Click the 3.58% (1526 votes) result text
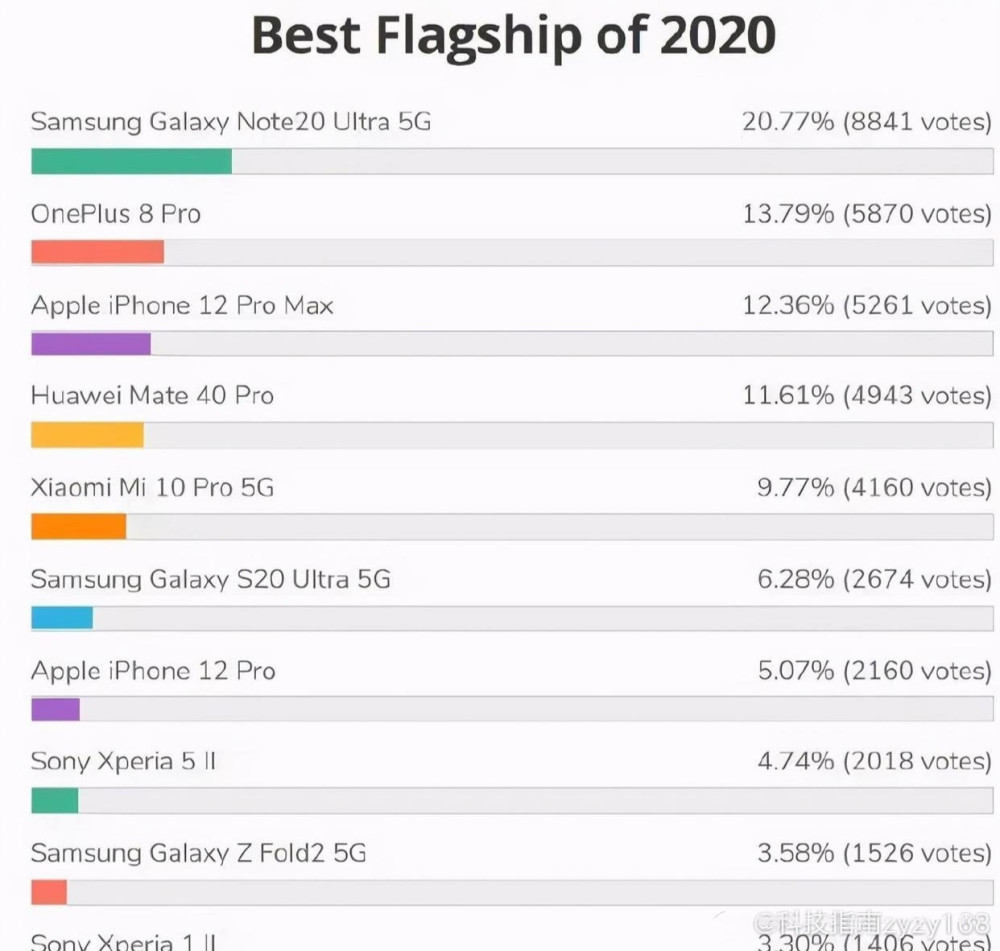The image size is (1000, 951). pyautogui.click(x=874, y=853)
